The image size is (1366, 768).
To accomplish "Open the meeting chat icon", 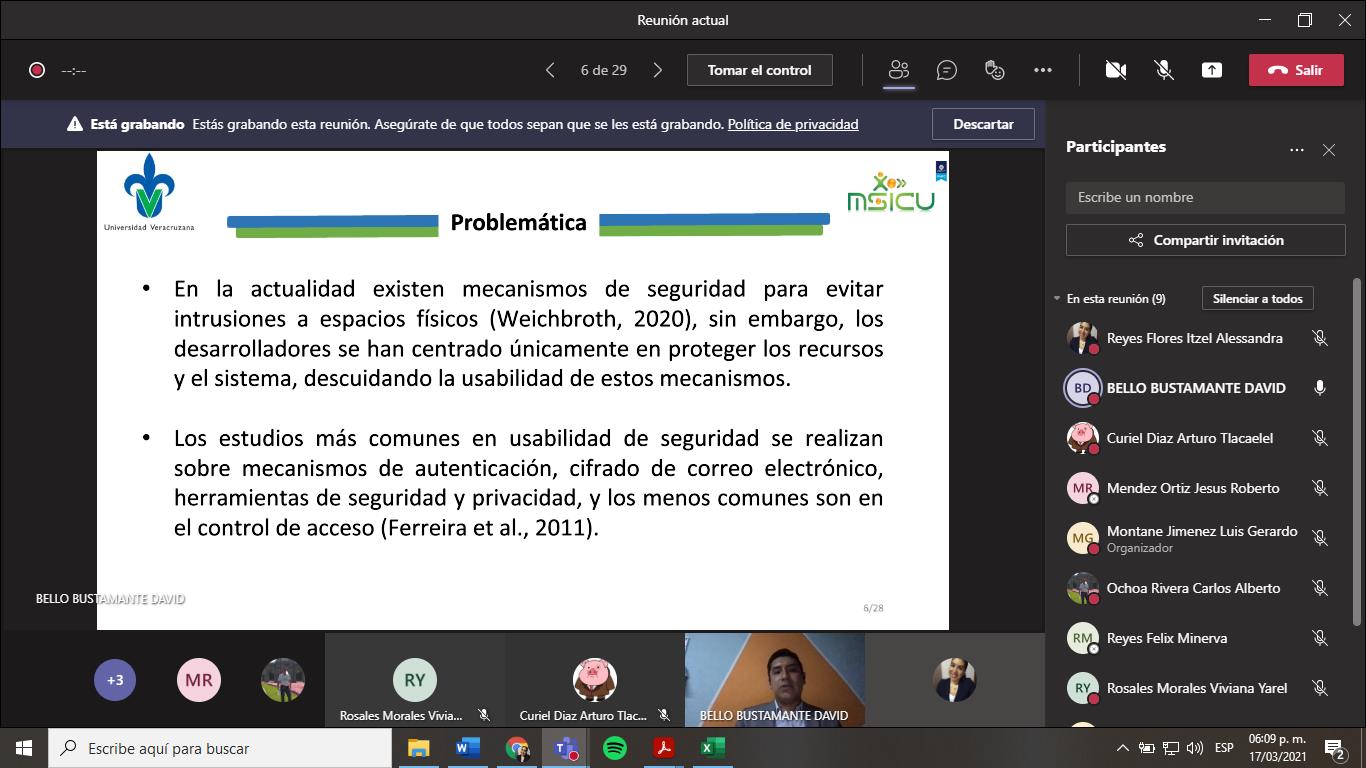I will tap(946, 70).
